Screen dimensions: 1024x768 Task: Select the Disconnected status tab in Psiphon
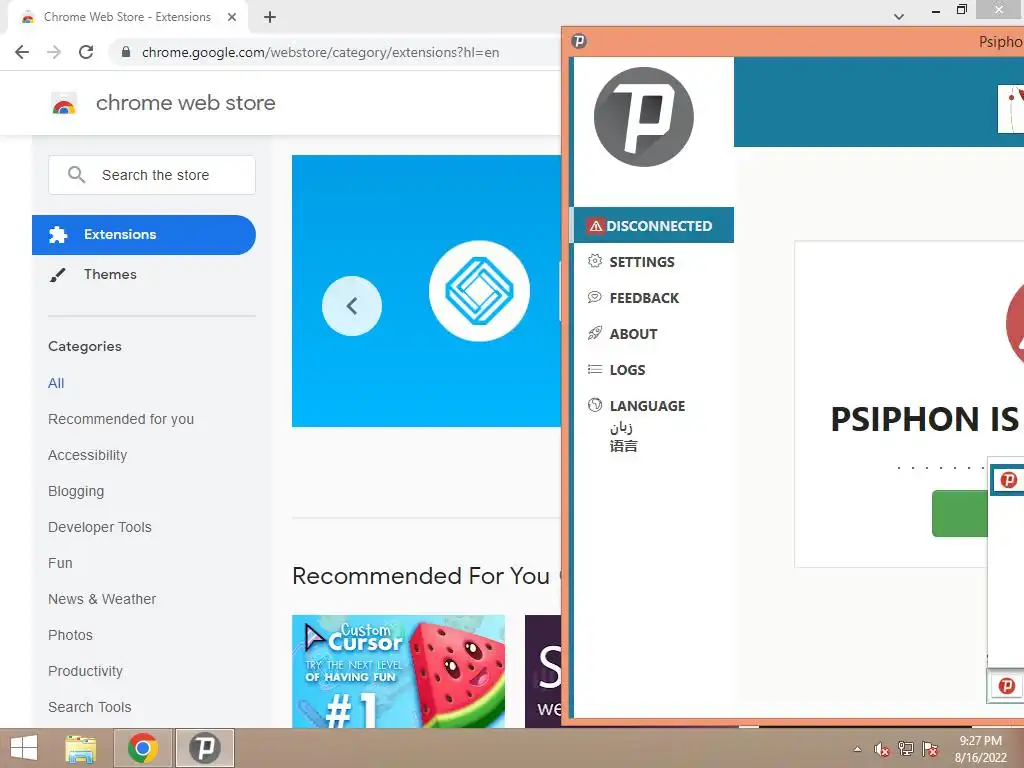(653, 225)
